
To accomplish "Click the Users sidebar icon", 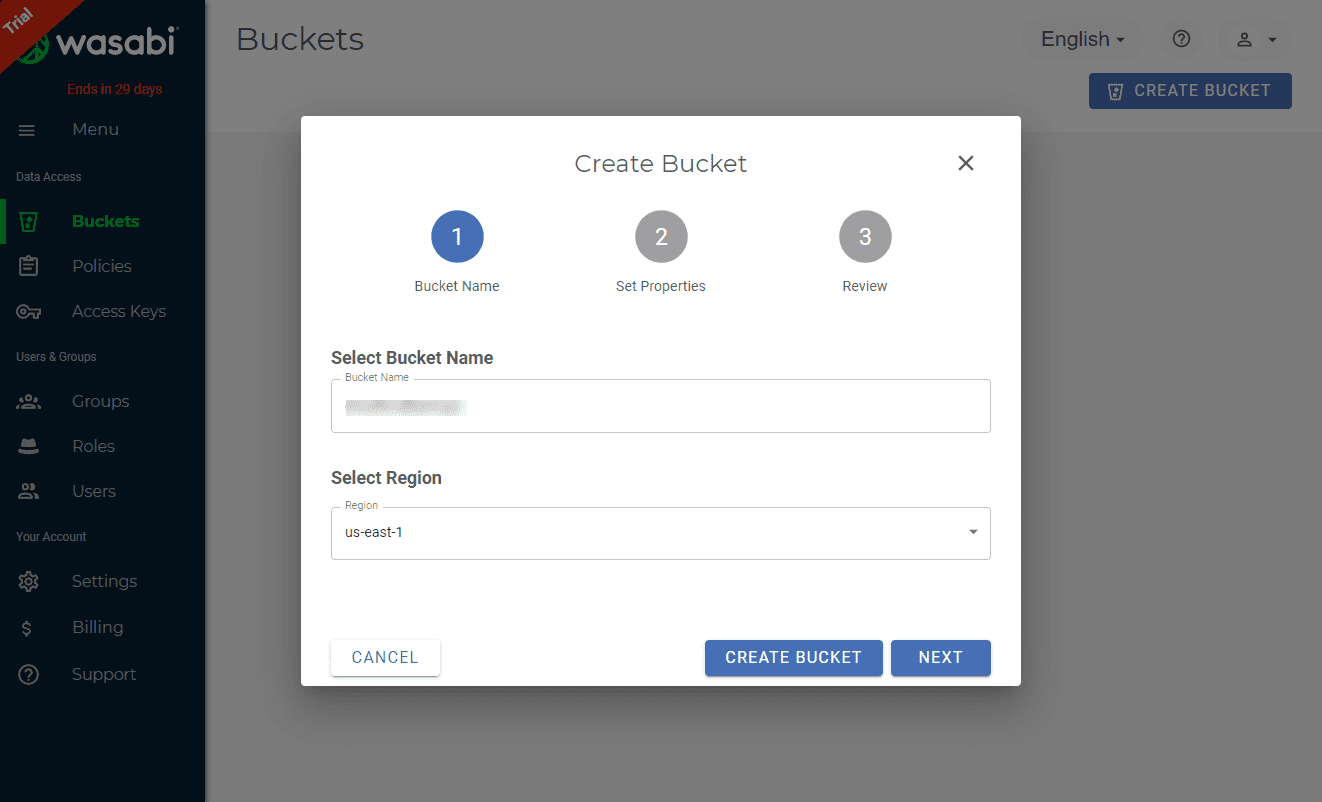I will (x=29, y=492).
